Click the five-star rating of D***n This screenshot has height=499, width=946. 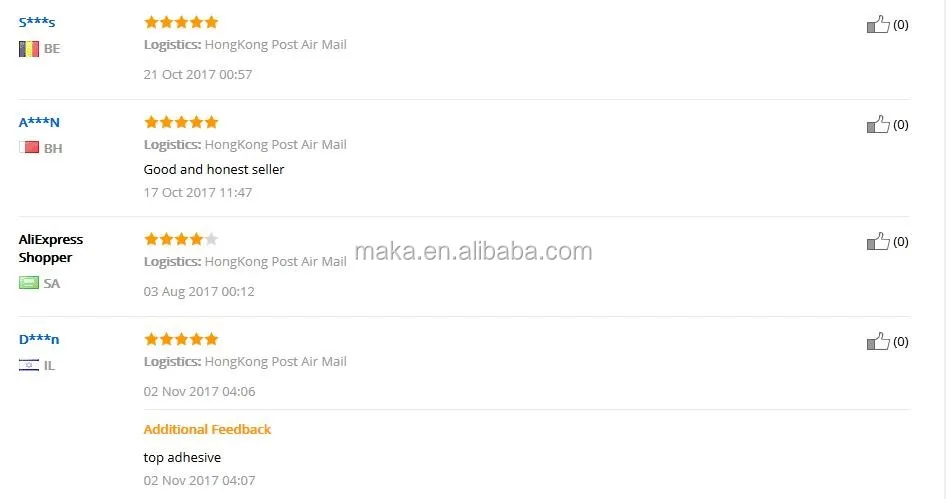tap(181, 339)
